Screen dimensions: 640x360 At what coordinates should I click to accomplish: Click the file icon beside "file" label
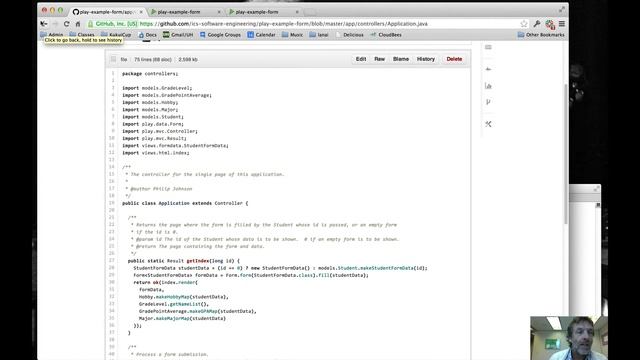113,59
